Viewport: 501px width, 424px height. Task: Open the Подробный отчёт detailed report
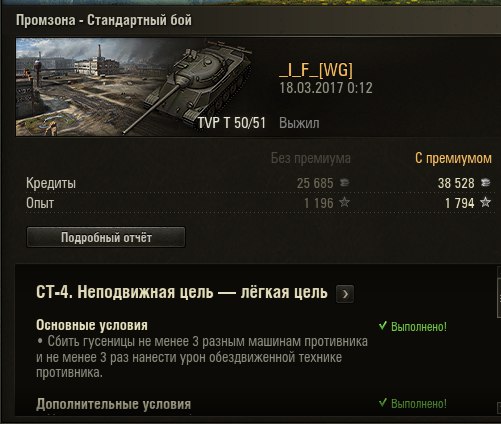[x=106, y=237]
